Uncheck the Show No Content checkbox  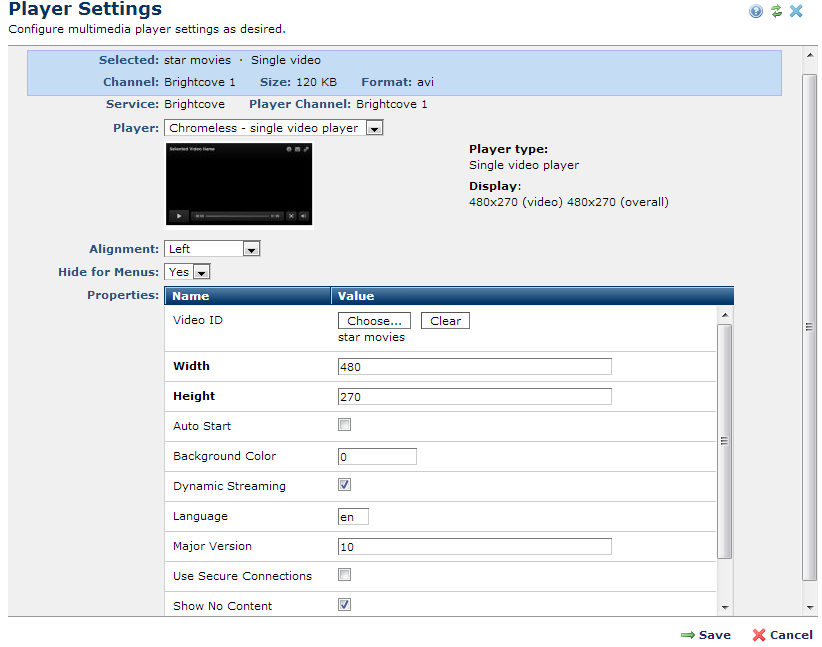(x=344, y=605)
